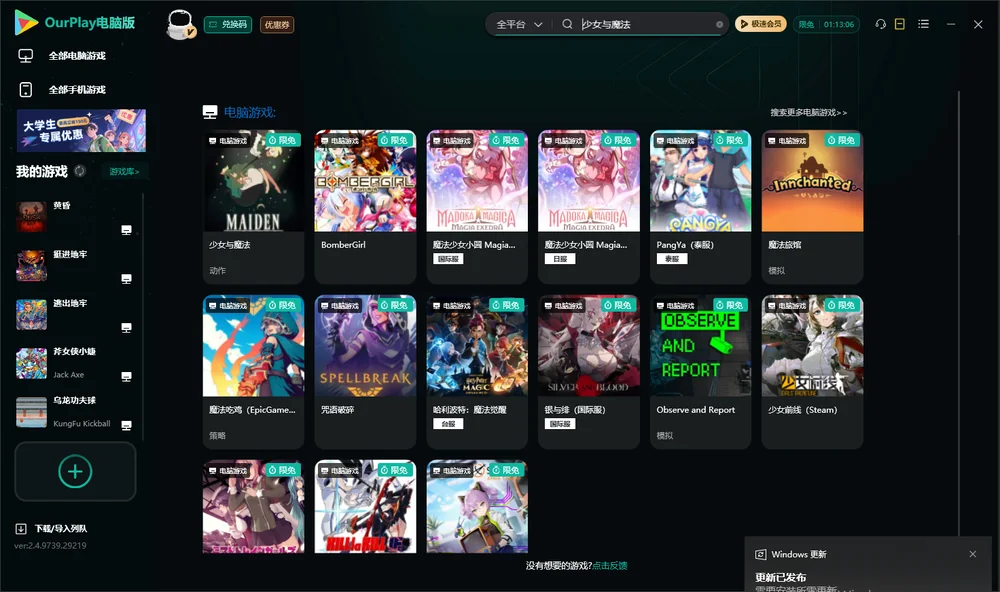Click the 限免 countdown timer button
The width and height of the screenshot is (1000, 592).
pyautogui.click(x=827, y=24)
